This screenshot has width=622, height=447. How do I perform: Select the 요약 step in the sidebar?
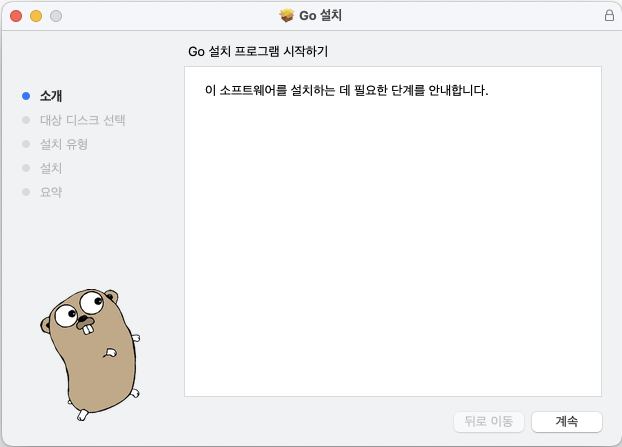51,192
